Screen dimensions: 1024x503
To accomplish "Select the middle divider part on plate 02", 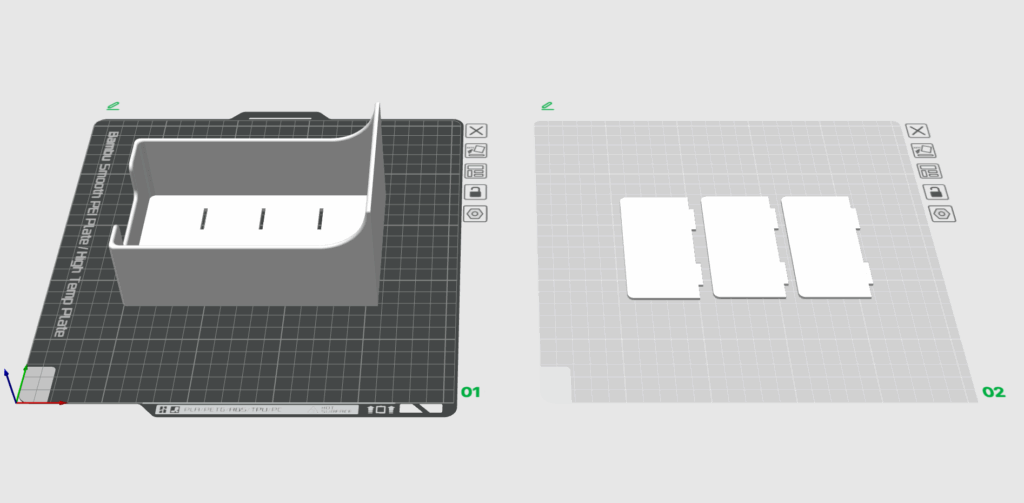I will pos(737,247).
